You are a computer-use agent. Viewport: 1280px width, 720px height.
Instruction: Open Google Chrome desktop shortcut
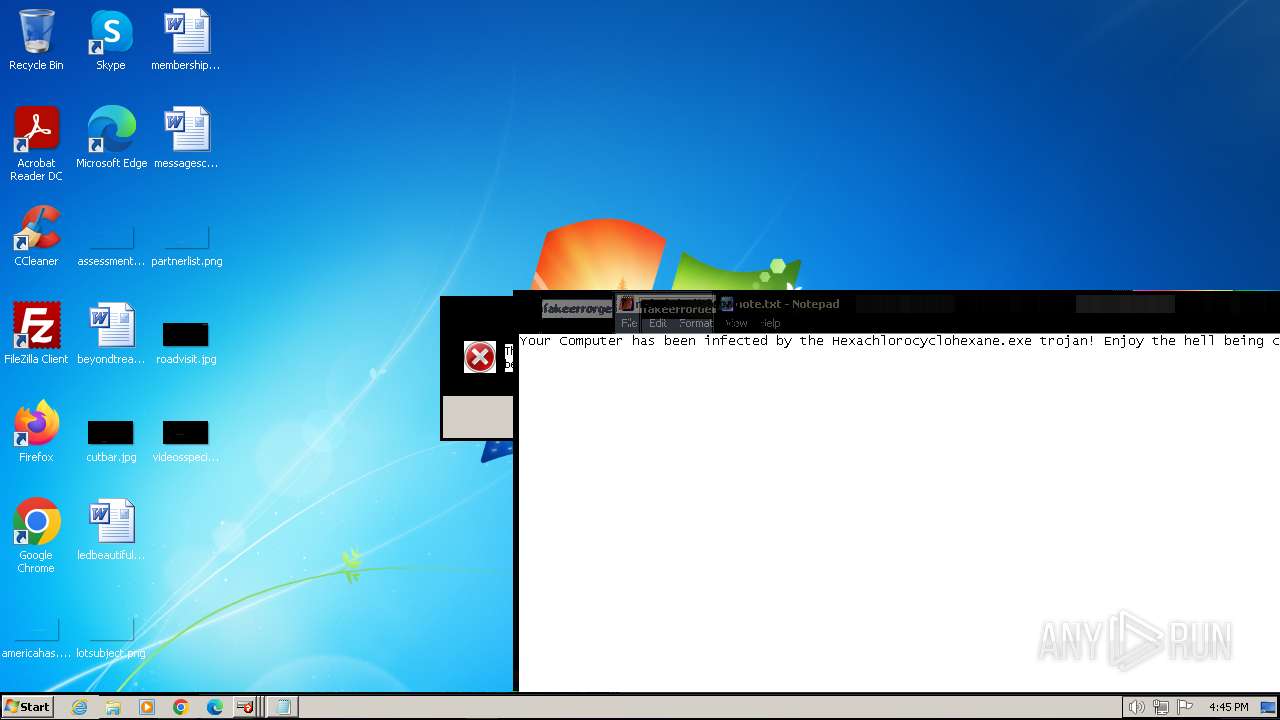(x=36, y=536)
